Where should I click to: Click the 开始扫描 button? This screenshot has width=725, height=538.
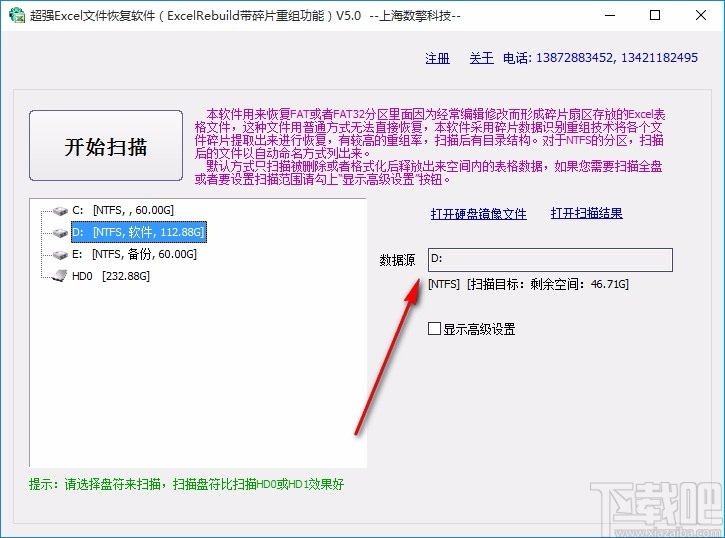[x=106, y=146]
